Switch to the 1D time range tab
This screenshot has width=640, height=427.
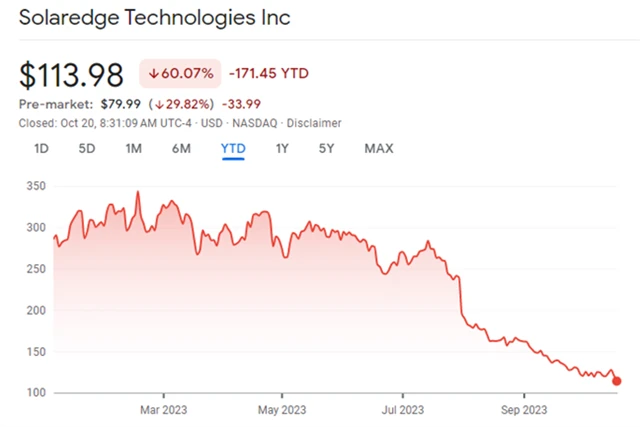pos(42,148)
